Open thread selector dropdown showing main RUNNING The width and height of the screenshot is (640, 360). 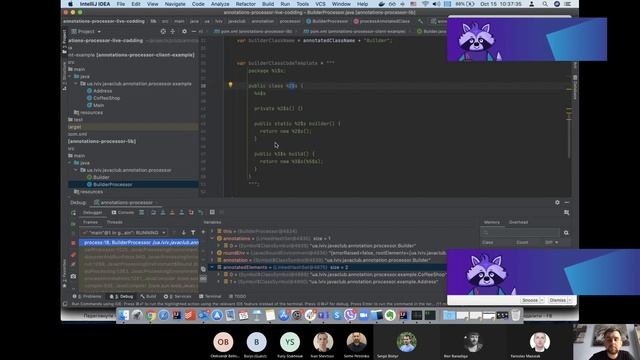124,233
